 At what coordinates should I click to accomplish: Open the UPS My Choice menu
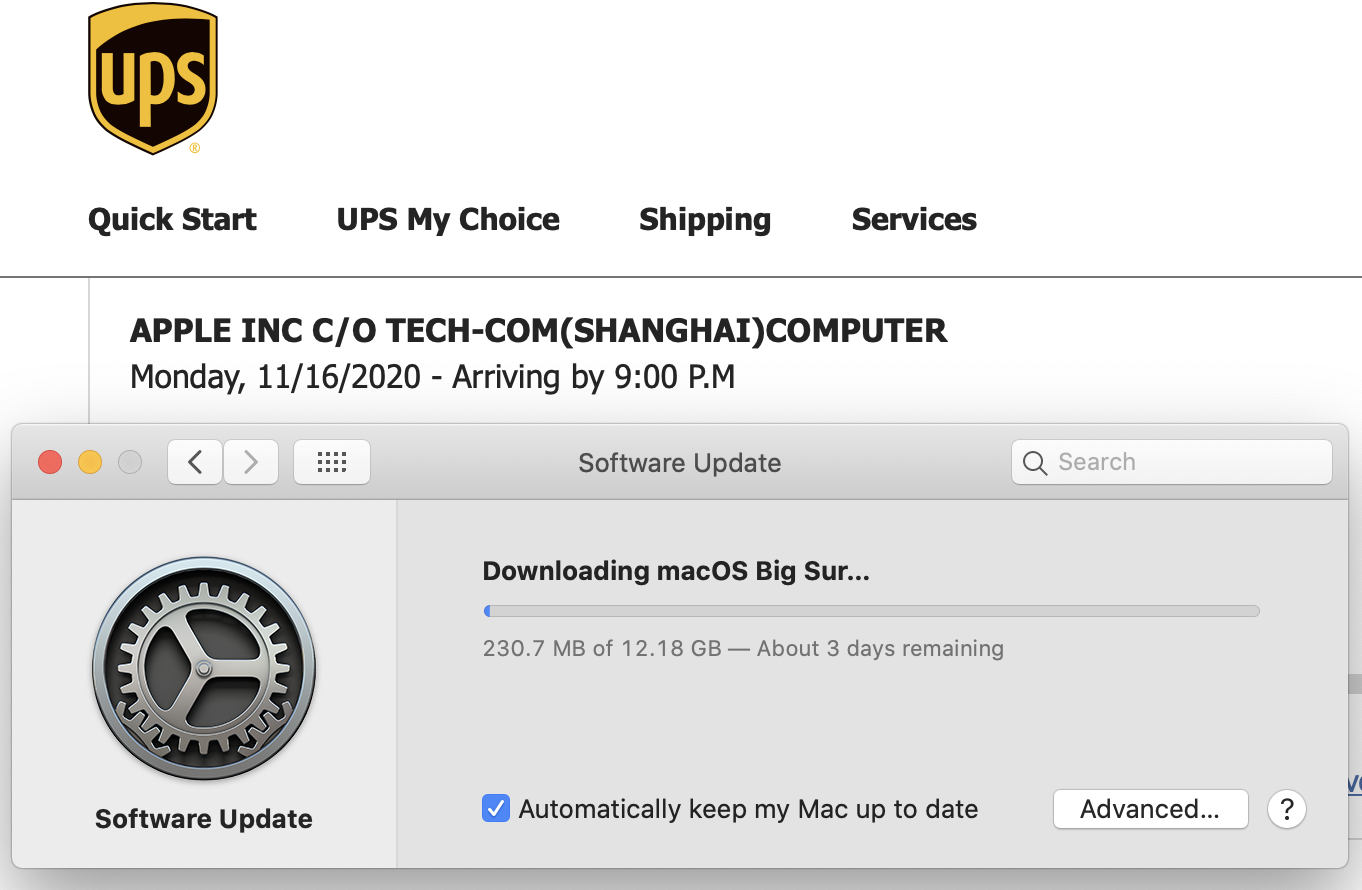448,219
